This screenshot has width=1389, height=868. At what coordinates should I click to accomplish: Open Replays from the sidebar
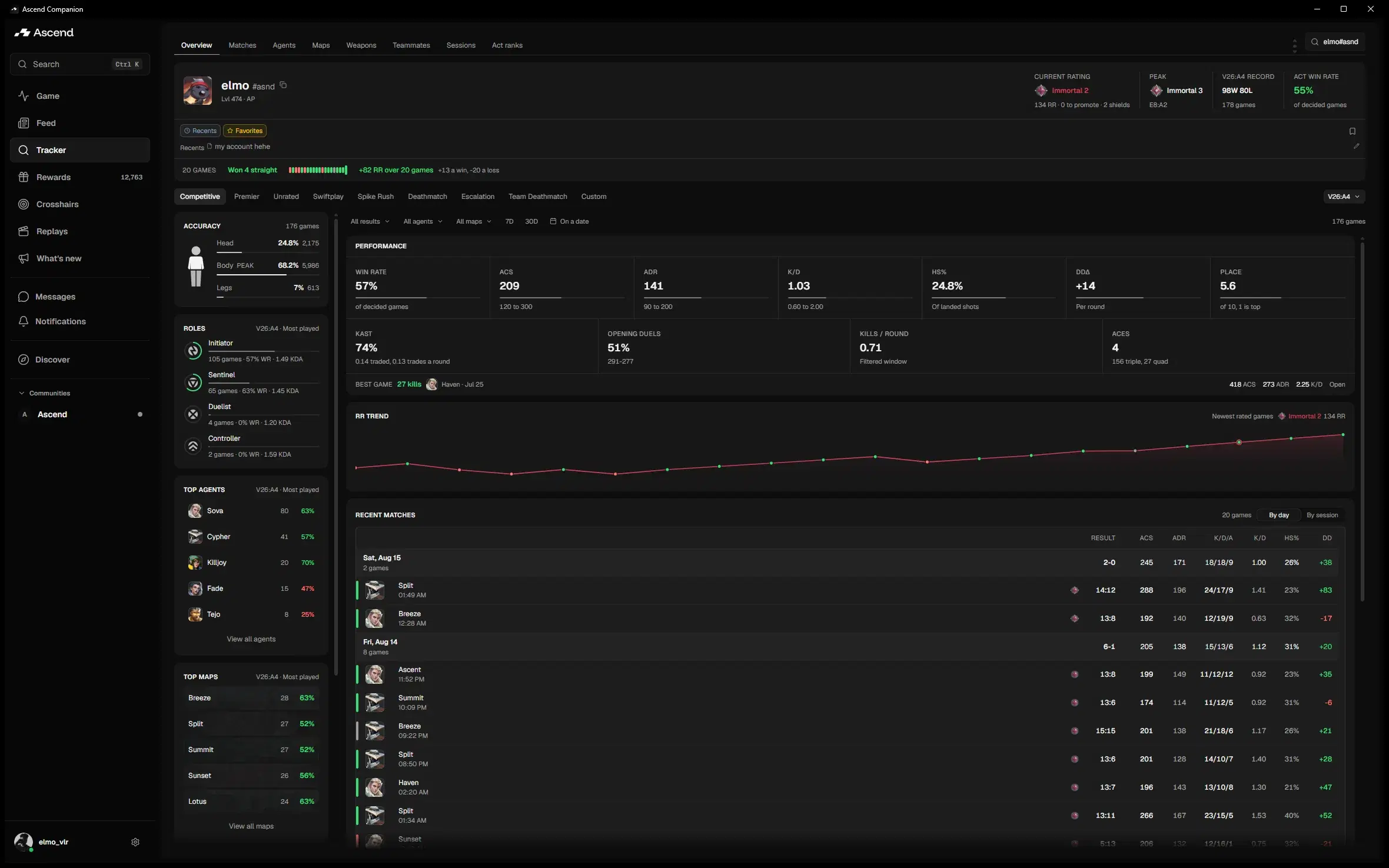(80, 231)
